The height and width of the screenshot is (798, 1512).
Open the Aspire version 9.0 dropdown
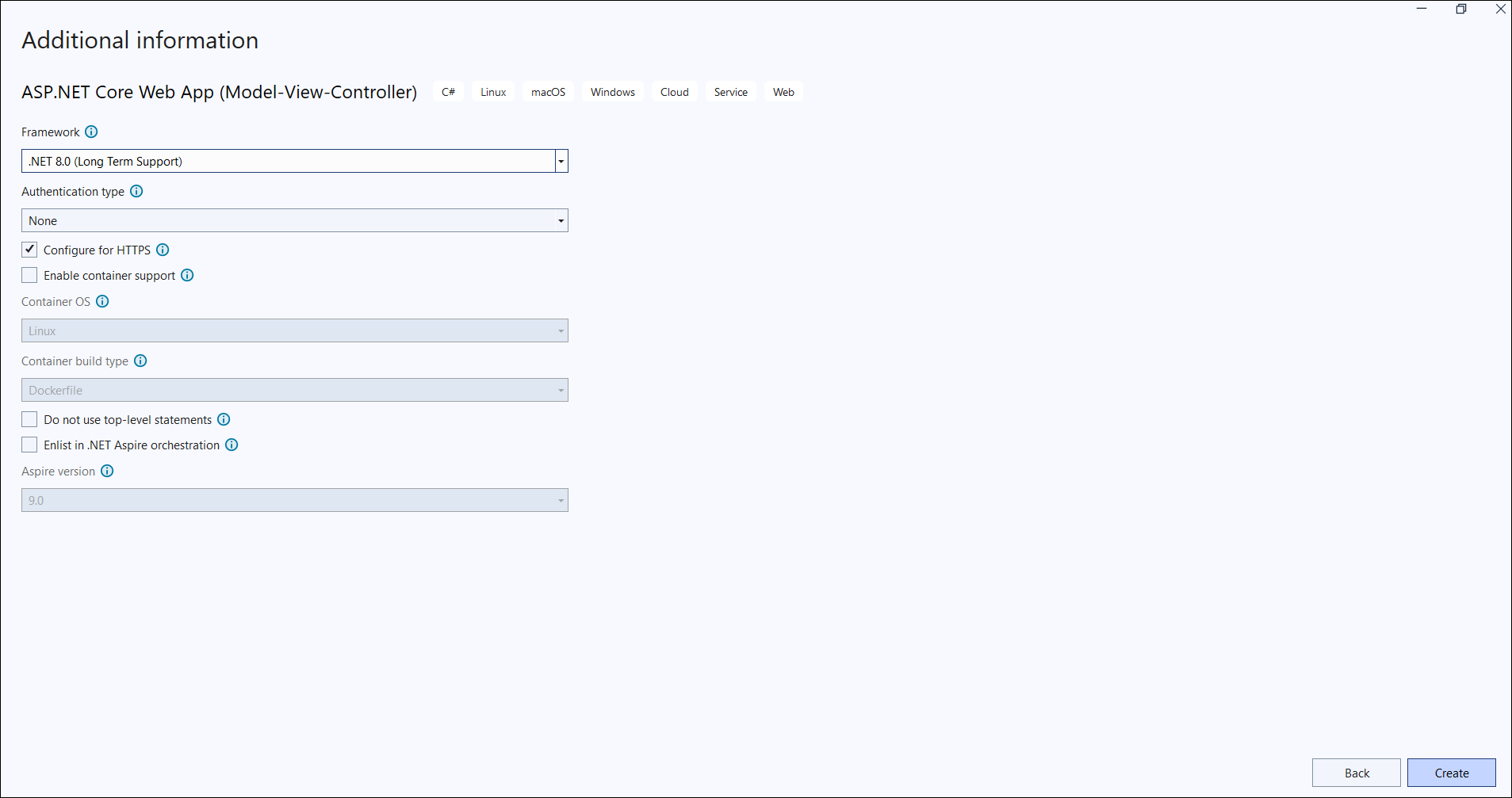(x=295, y=500)
